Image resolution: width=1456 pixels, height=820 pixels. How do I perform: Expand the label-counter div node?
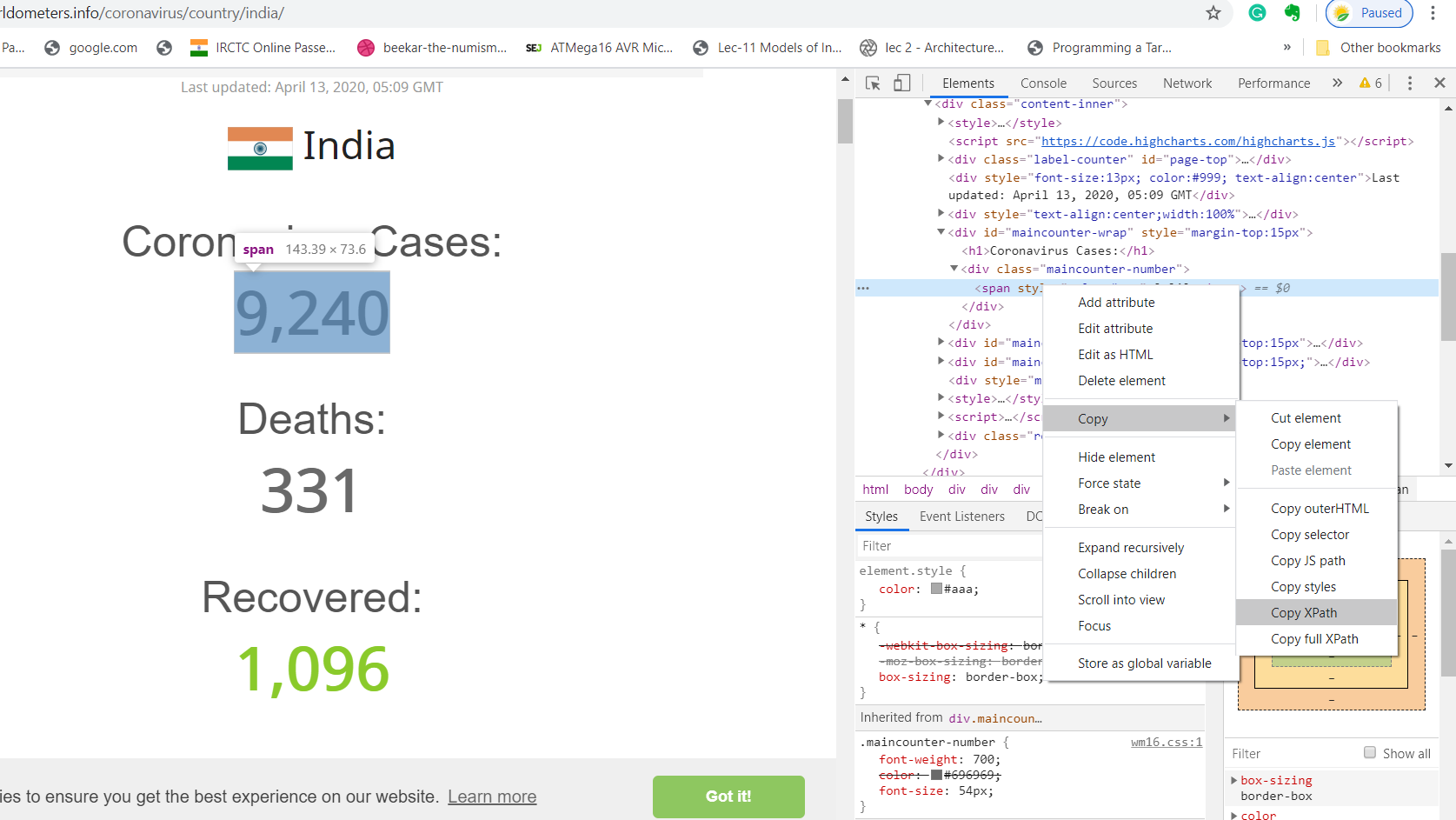pyautogui.click(x=941, y=158)
